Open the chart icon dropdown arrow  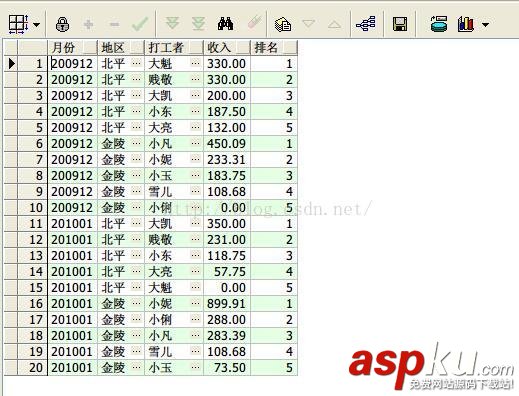click(x=485, y=25)
